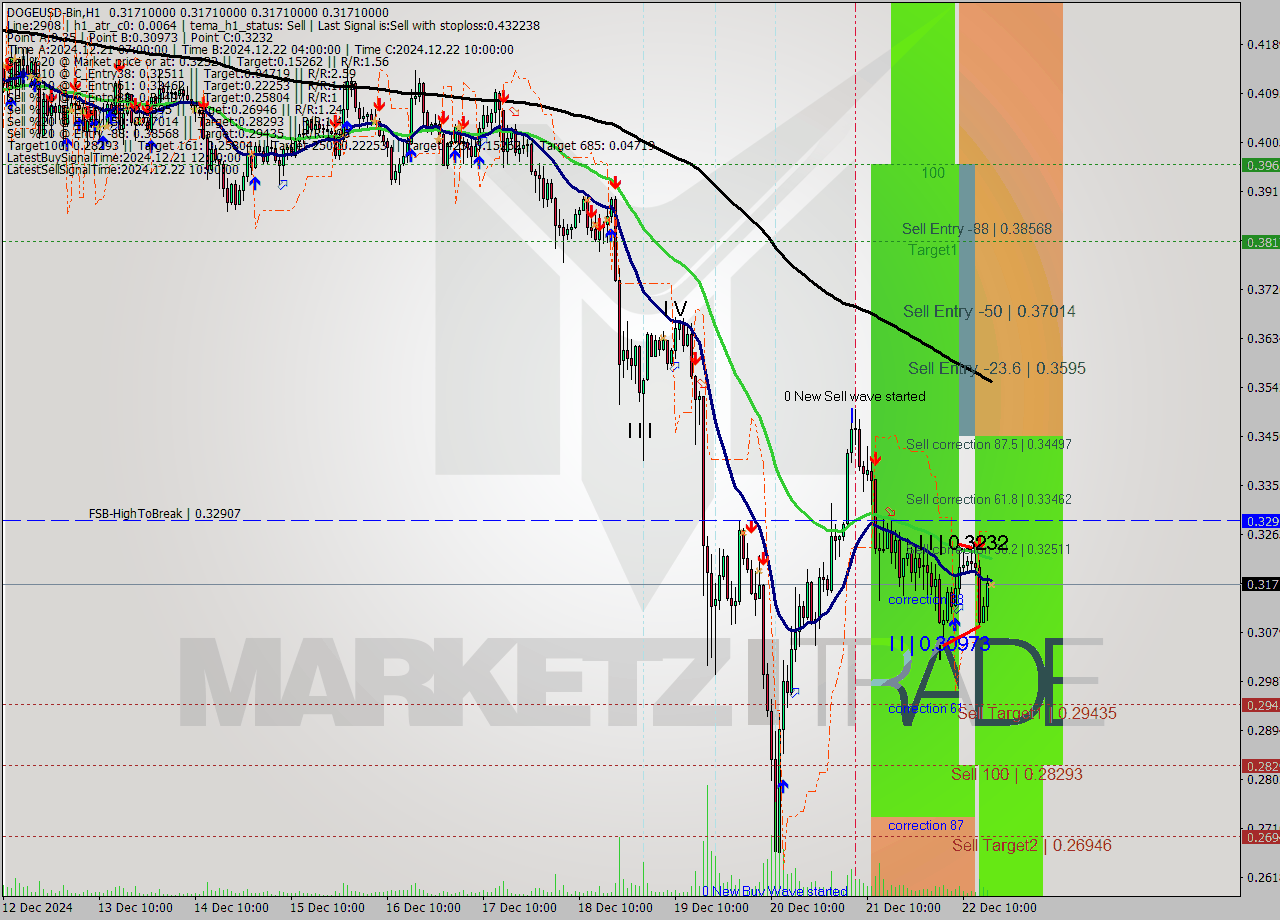This screenshot has height=920, width=1280.
Task: Click the 0.307 price scale value
Action: (x=1261, y=632)
